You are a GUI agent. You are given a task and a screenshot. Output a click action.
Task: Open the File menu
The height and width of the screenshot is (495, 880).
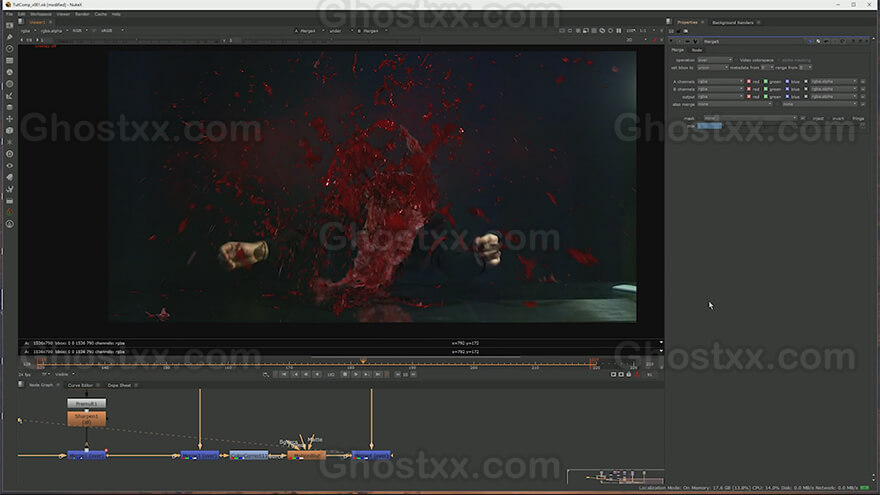pos(9,14)
